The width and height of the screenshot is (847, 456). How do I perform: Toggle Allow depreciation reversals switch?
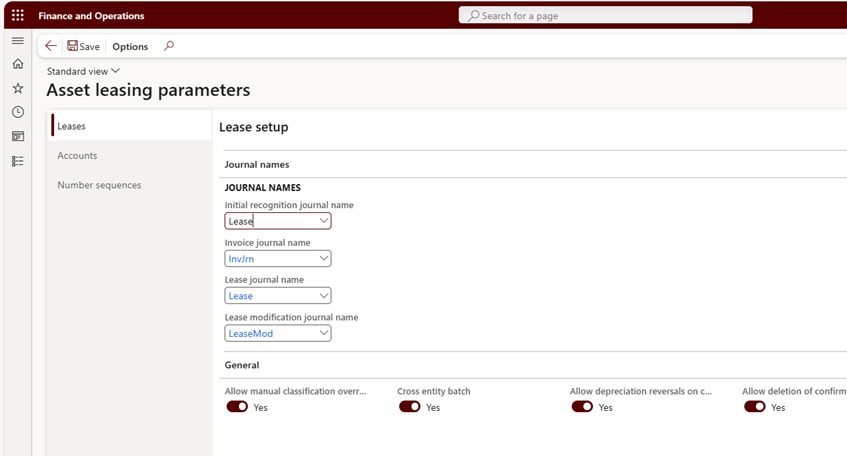[582, 406]
